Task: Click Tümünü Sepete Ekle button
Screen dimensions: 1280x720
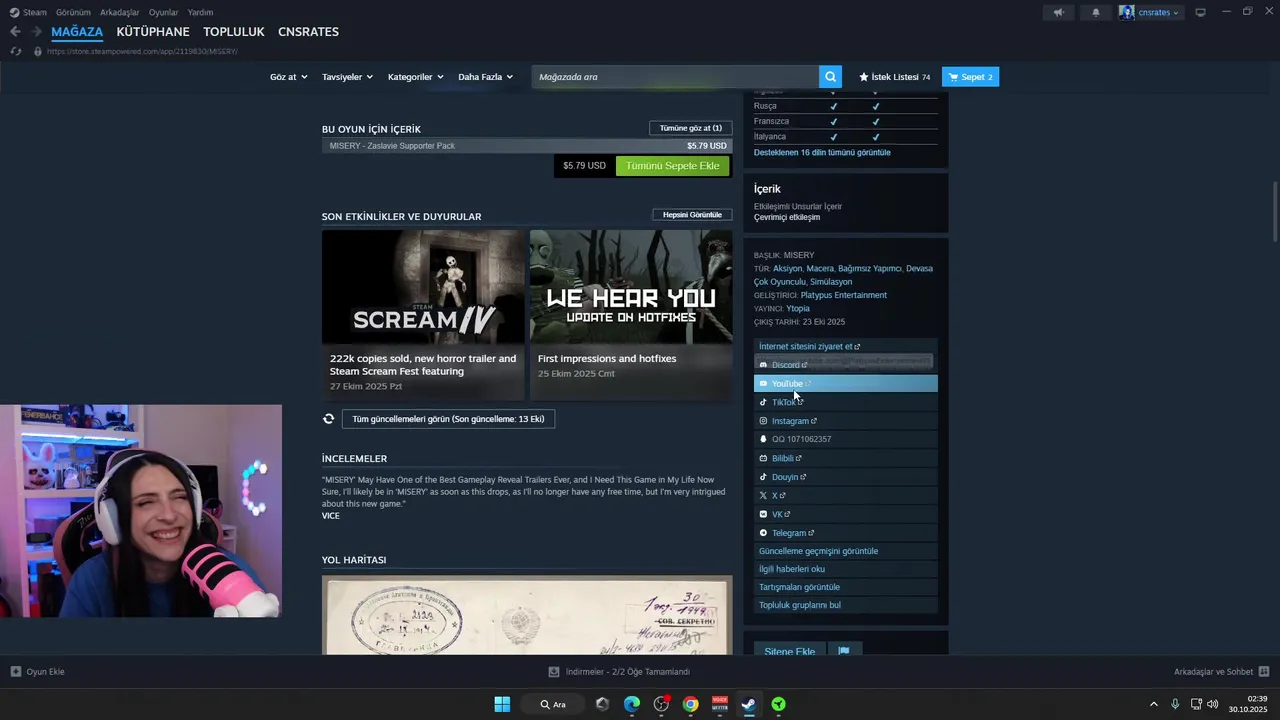Action: (672, 166)
